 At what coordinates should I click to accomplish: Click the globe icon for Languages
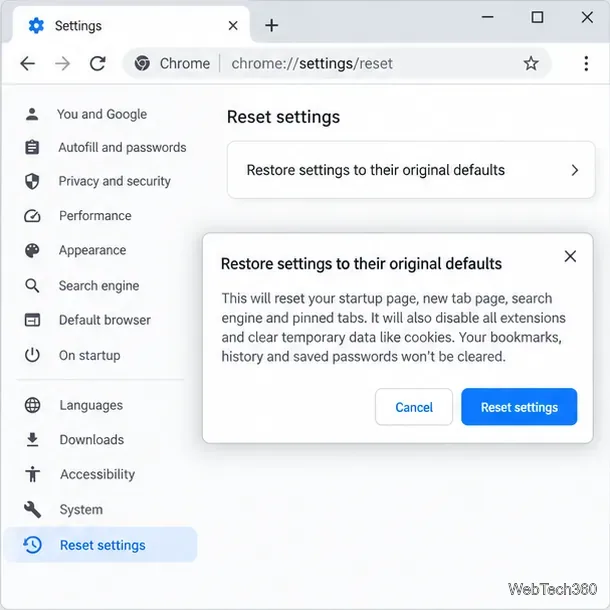pos(32,405)
